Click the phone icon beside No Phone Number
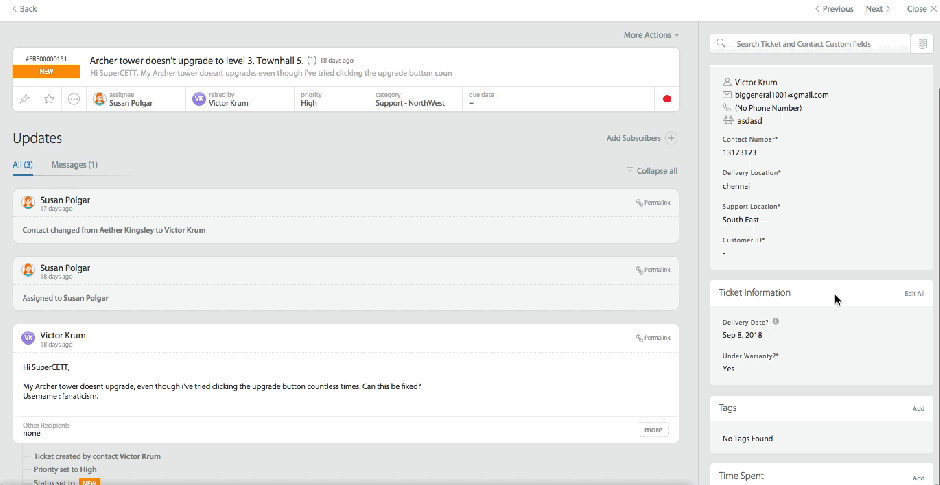 point(728,108)
